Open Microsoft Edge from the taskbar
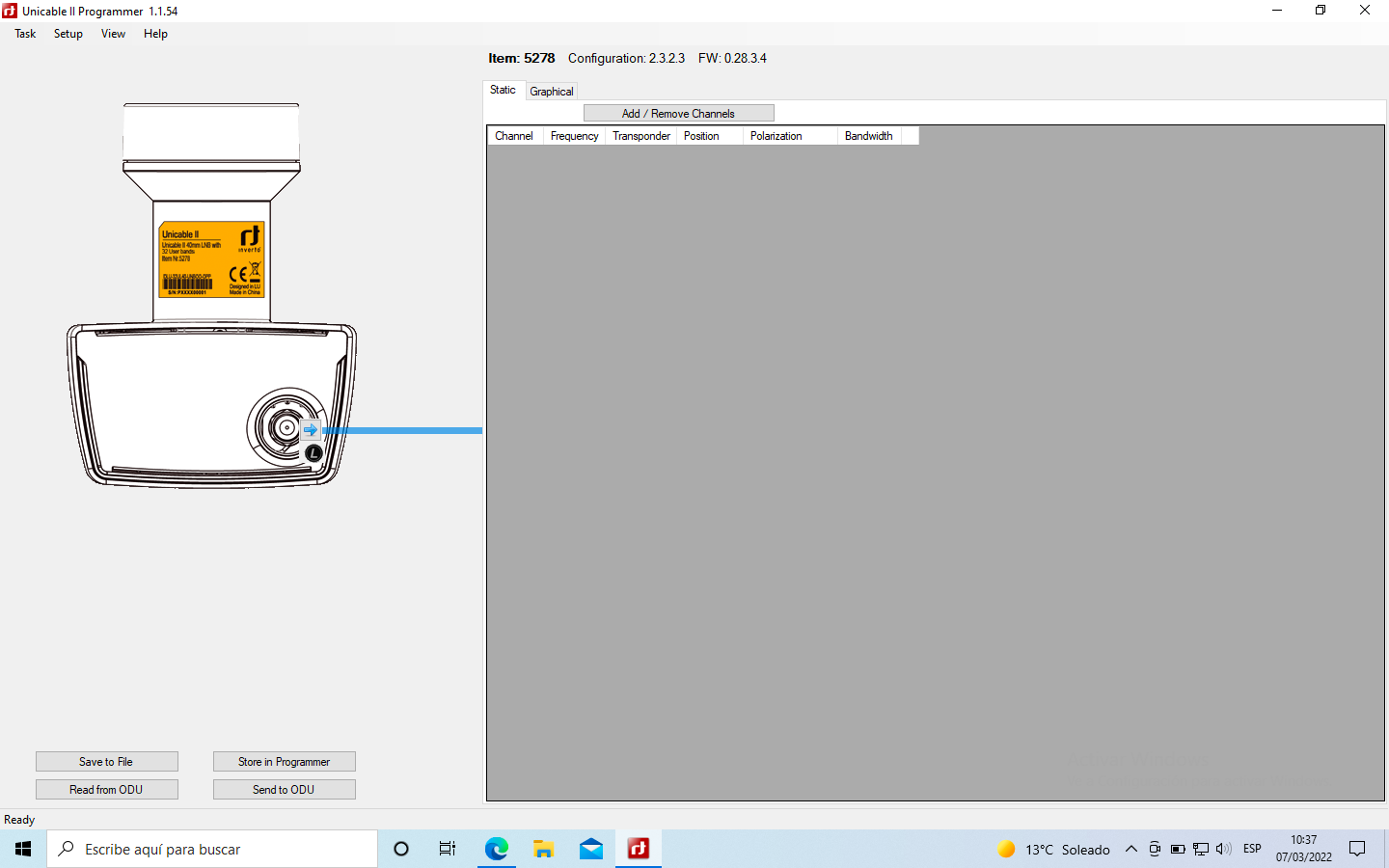The height and width of the screenshot is (868, 1389). (x=496, y=849)
